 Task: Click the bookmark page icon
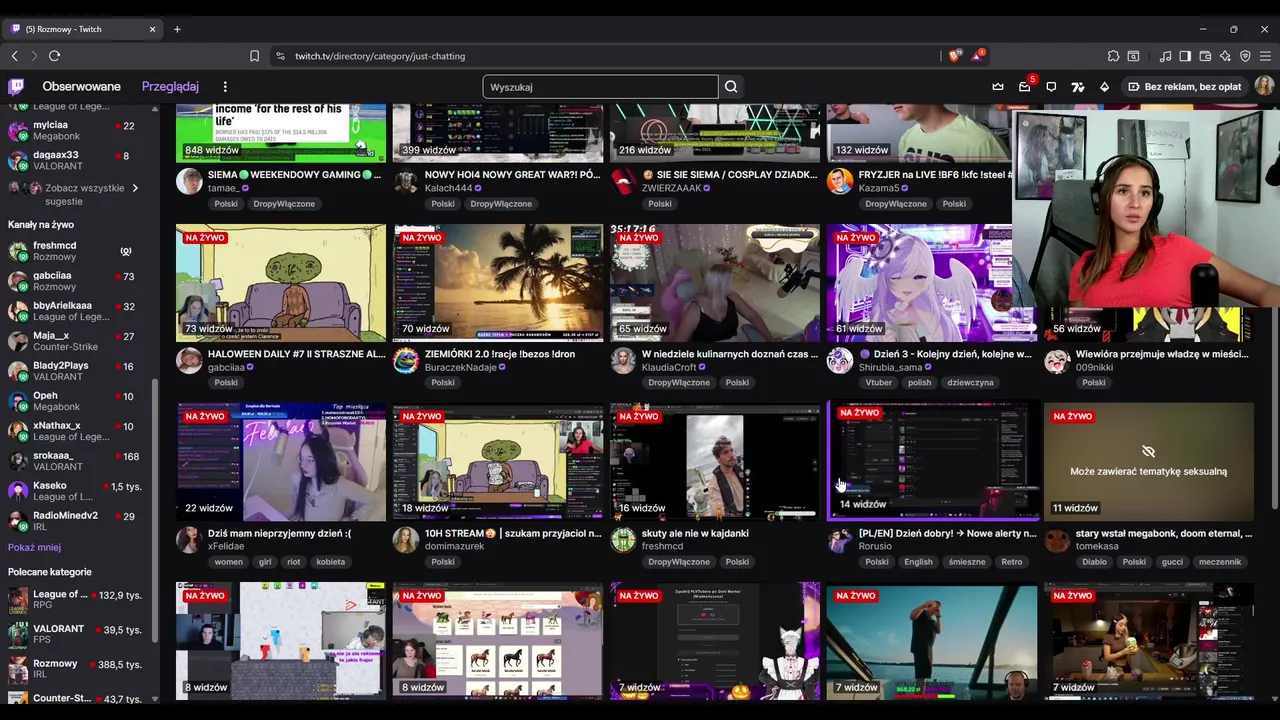(x=254, y=56)
